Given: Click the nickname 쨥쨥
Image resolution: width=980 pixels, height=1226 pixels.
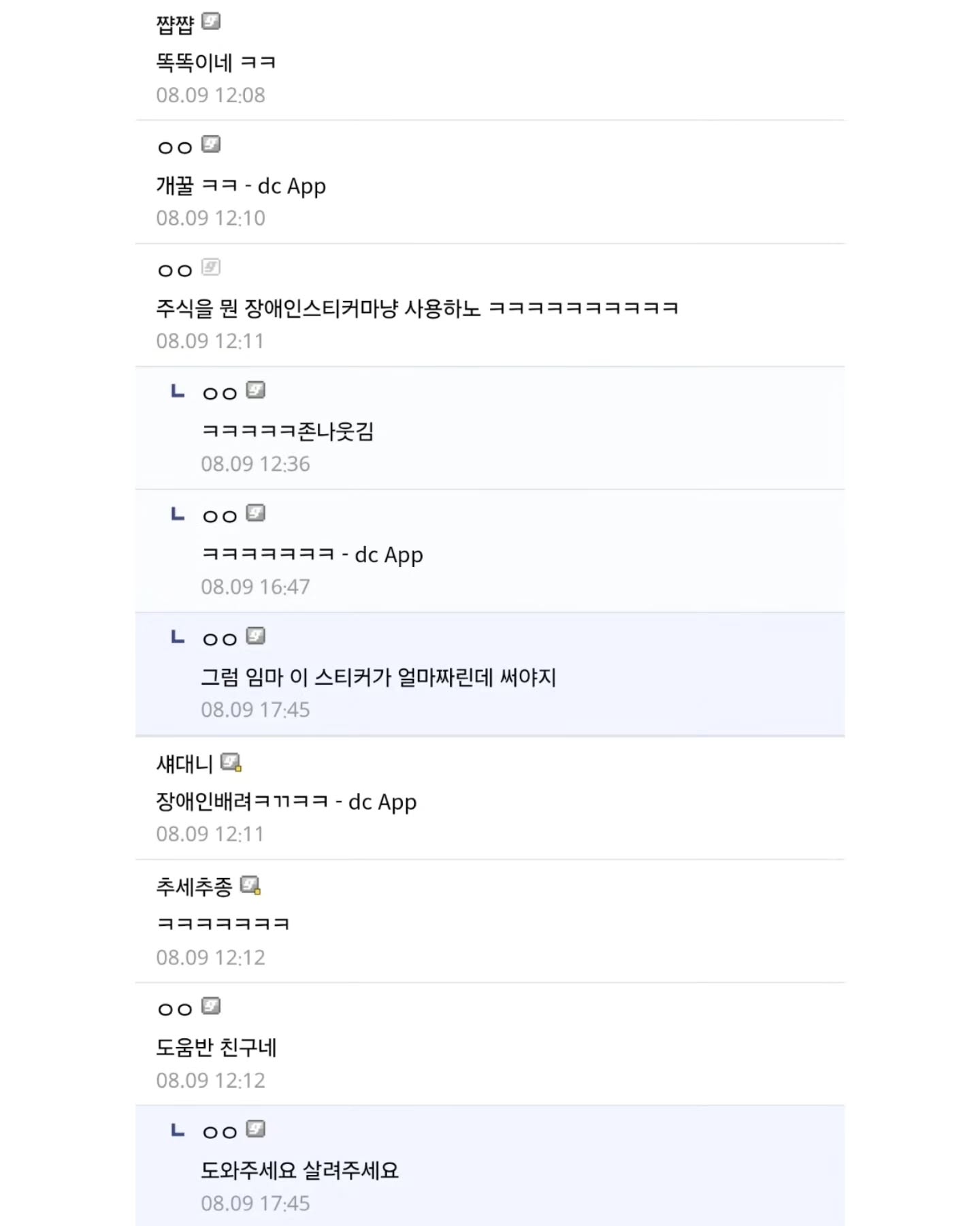Looking at the screenshot, I should pos(176,25).
